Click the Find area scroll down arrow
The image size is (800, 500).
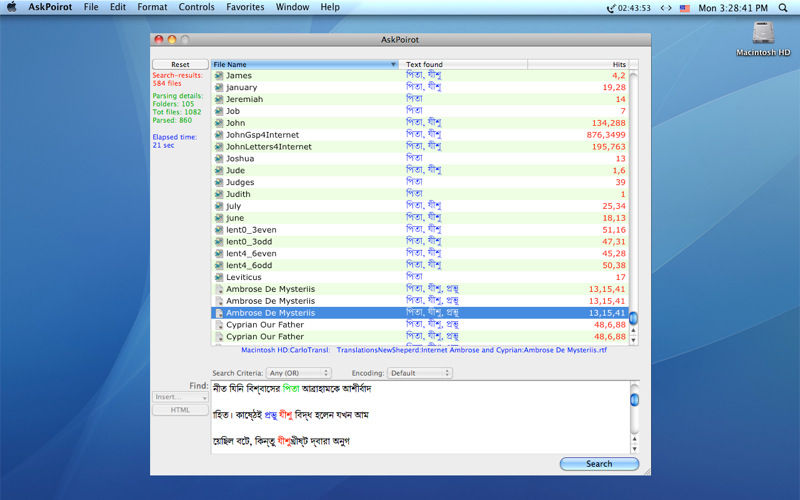pos(635,448)
